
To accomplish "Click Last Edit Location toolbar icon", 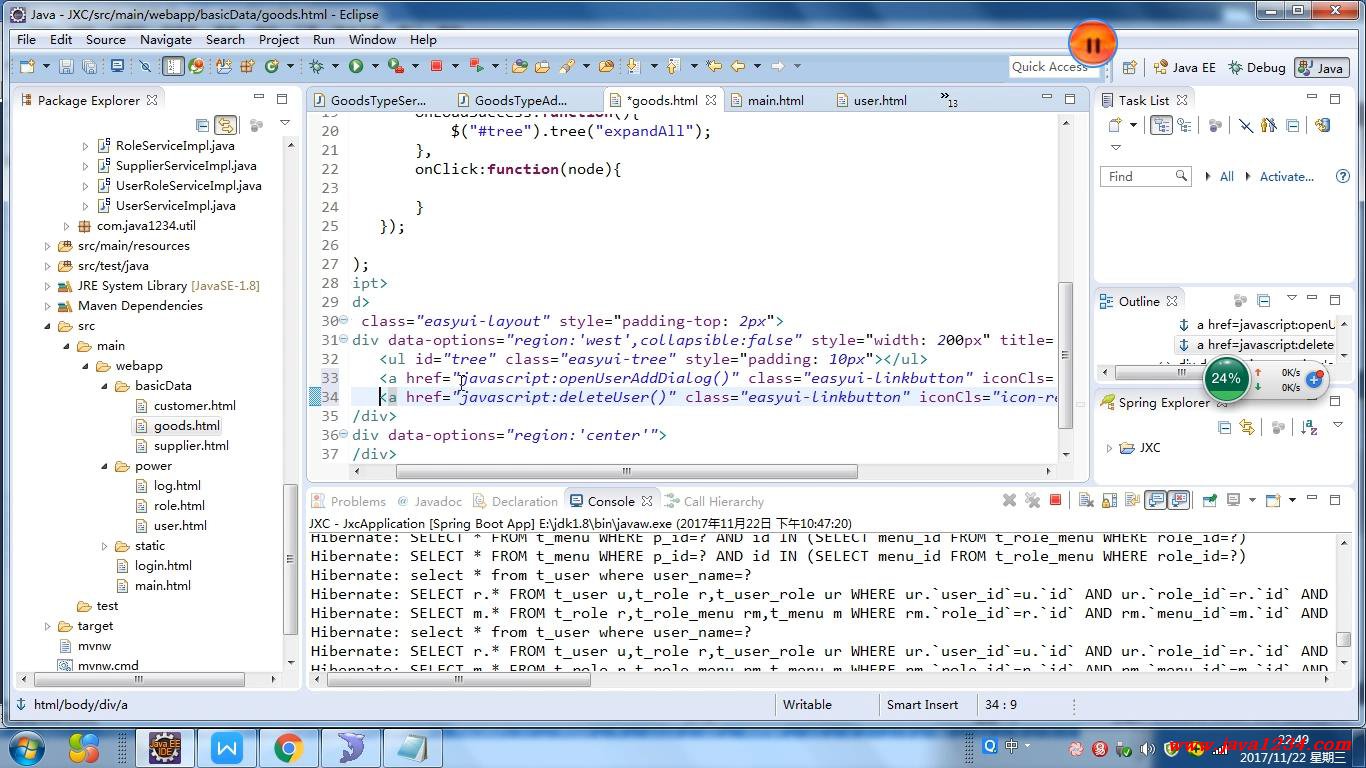I will click(x=714, y=67).
